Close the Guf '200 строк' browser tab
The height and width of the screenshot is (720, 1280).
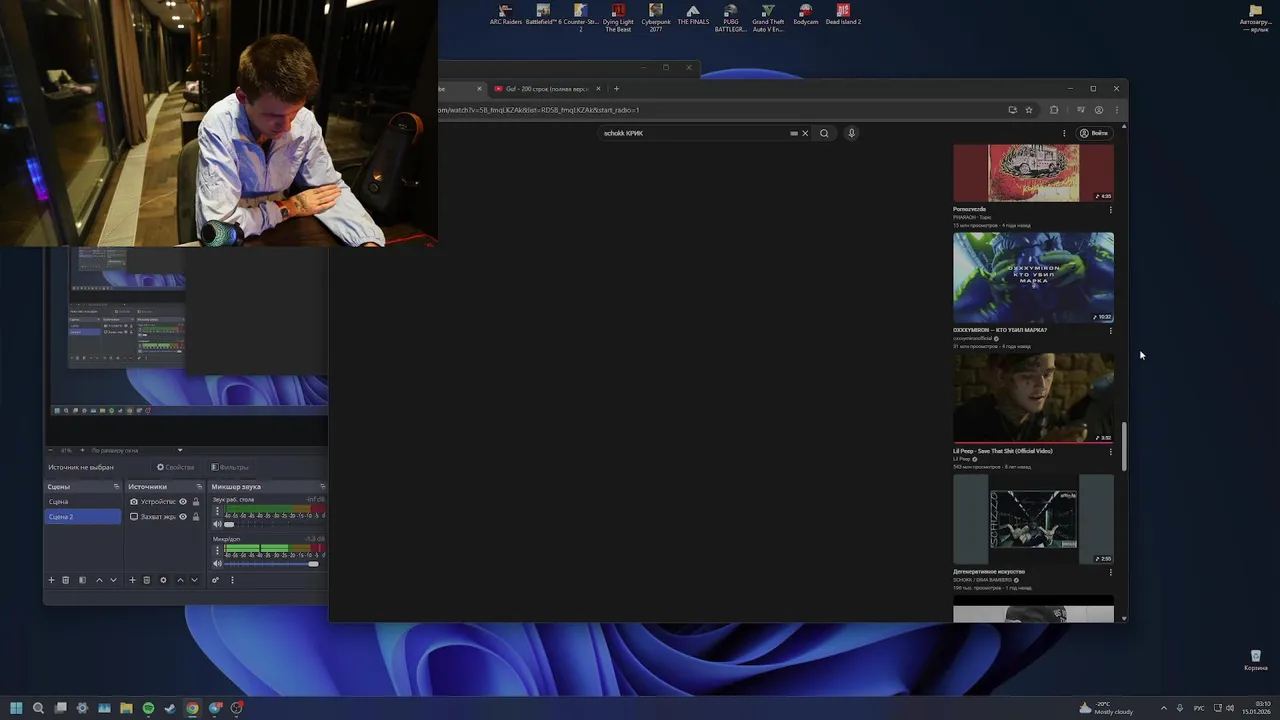599,89
